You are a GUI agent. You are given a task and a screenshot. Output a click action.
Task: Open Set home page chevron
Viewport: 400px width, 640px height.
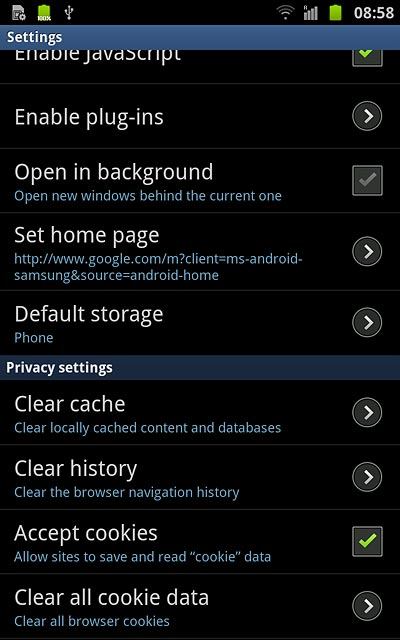click(x=367, y=251)
